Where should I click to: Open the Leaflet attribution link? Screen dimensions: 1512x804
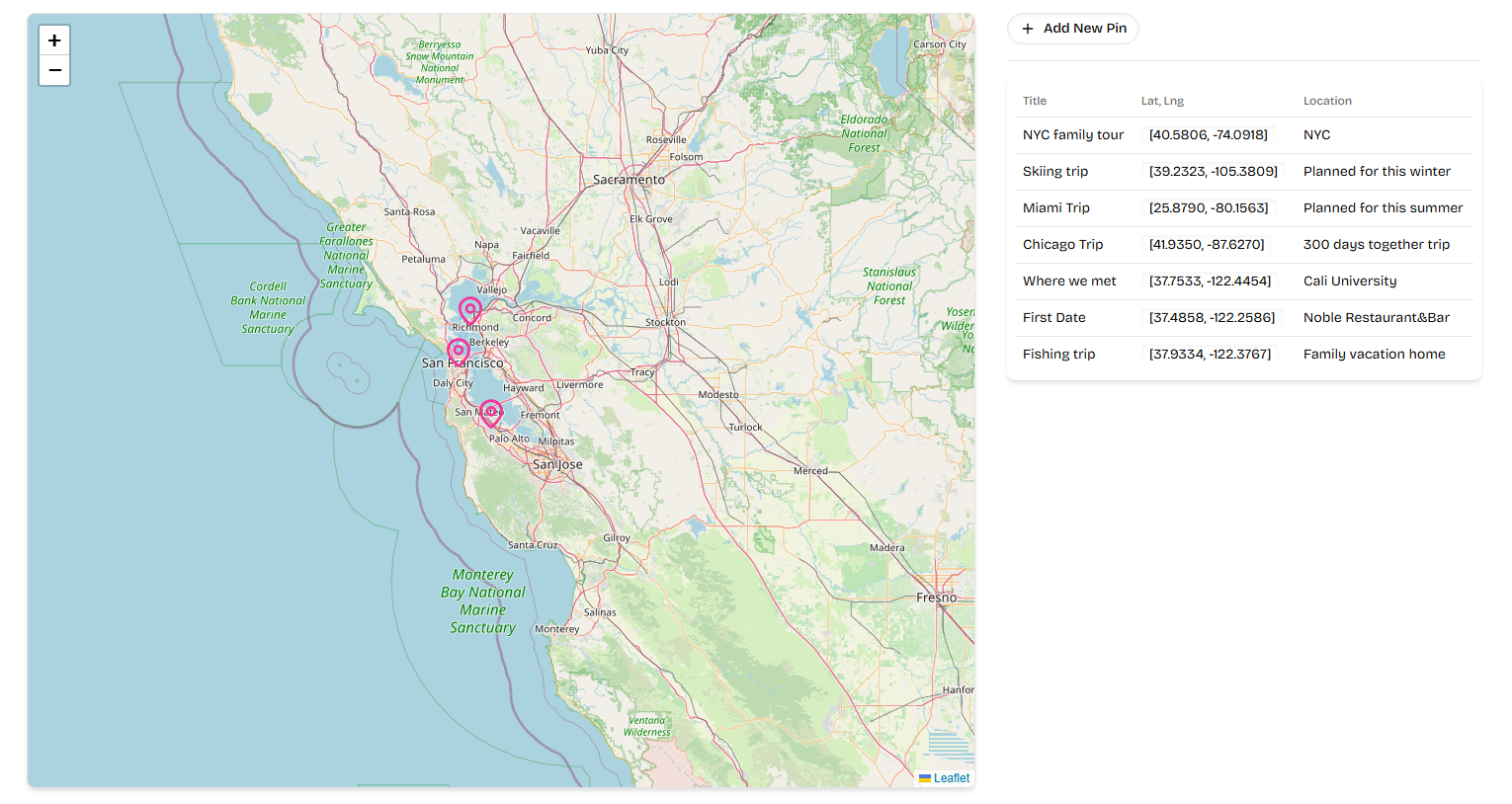click(951, 778)
